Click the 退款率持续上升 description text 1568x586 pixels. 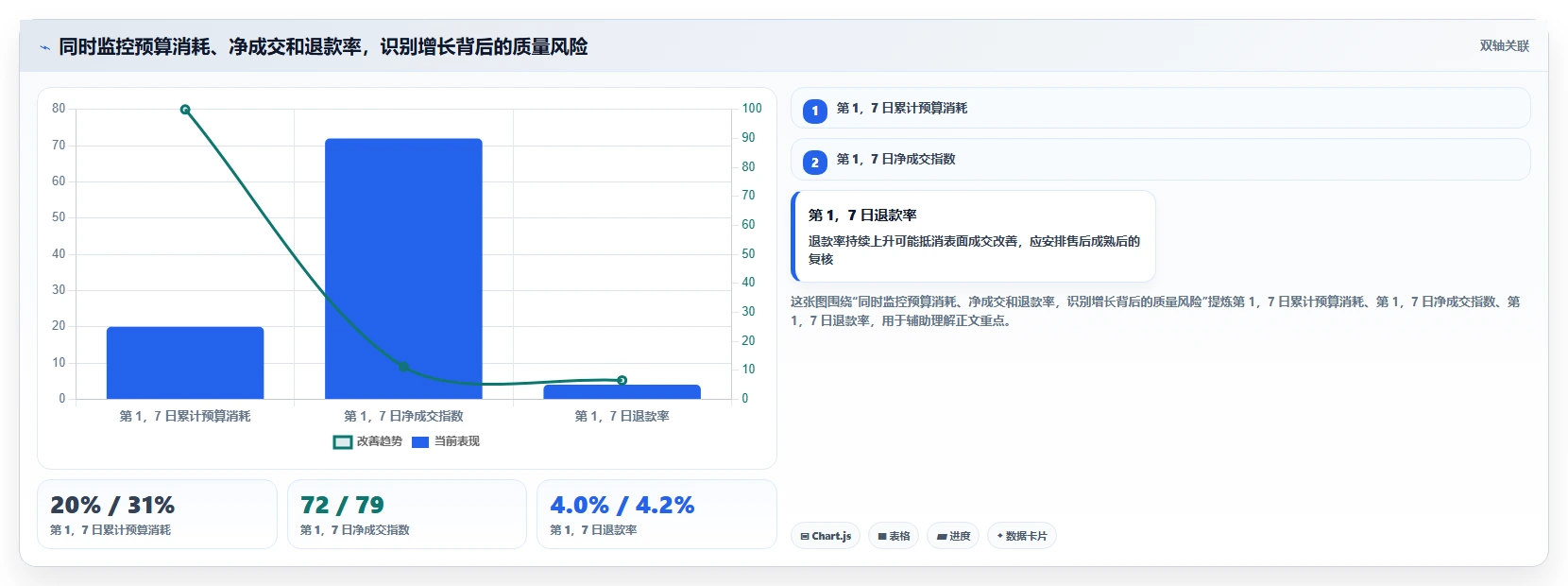click(974, 250)
